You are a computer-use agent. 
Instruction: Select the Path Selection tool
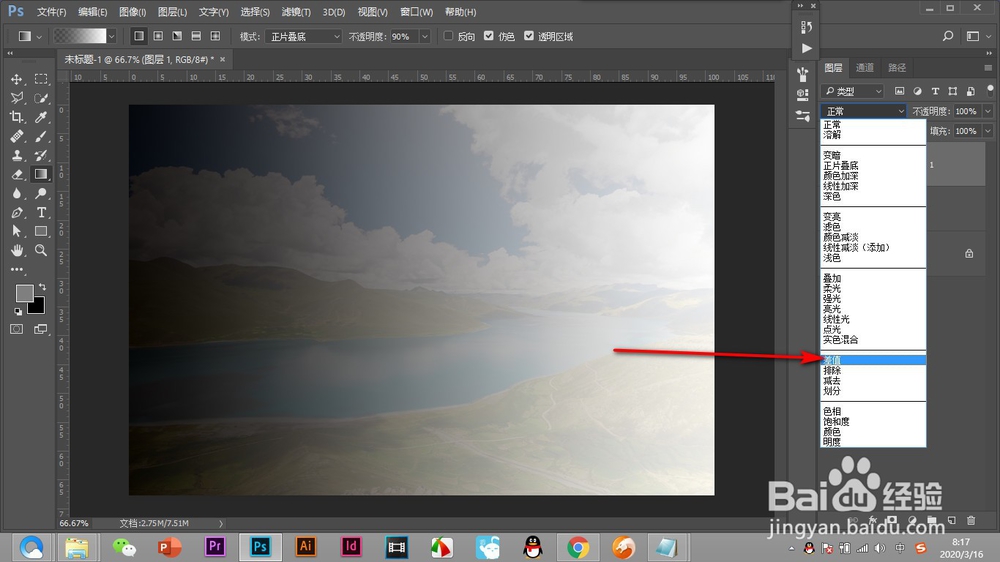tap(17, 231)
